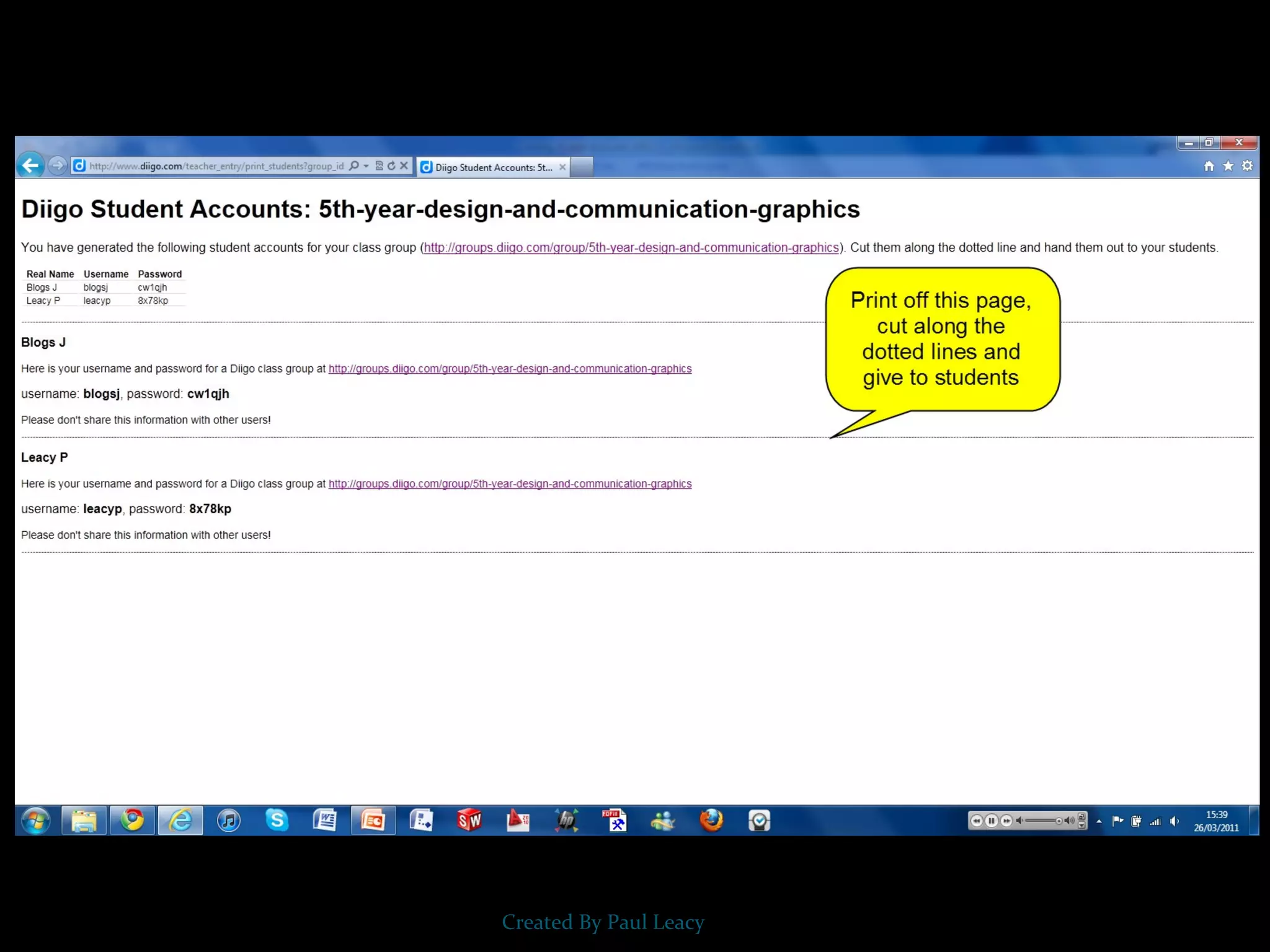
Task: Click the Blogs J section heading
Action: tap(43, 342)
